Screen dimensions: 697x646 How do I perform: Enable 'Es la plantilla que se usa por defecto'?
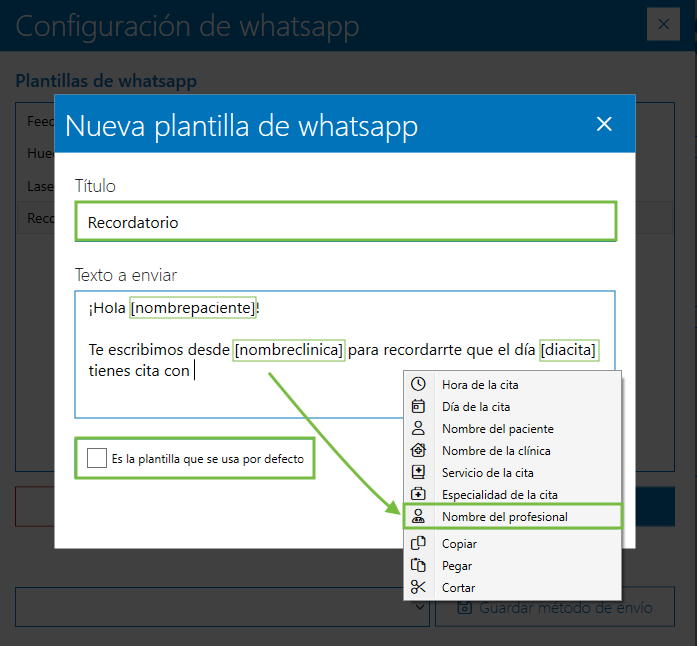(96, 458)
